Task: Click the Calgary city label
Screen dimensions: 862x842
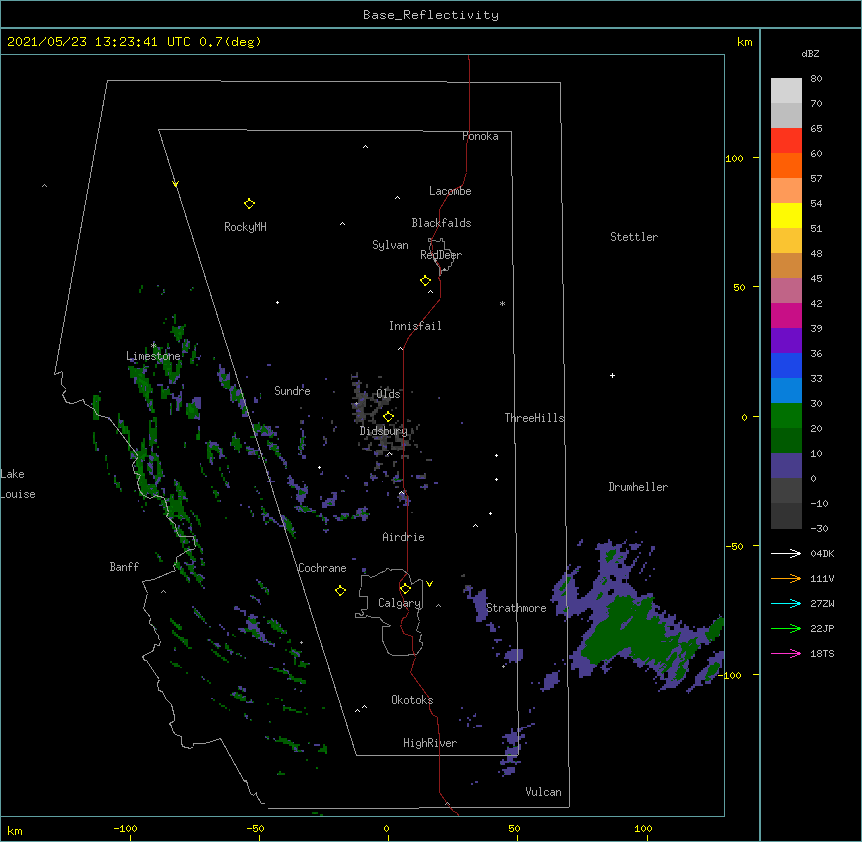Action: 400,603
